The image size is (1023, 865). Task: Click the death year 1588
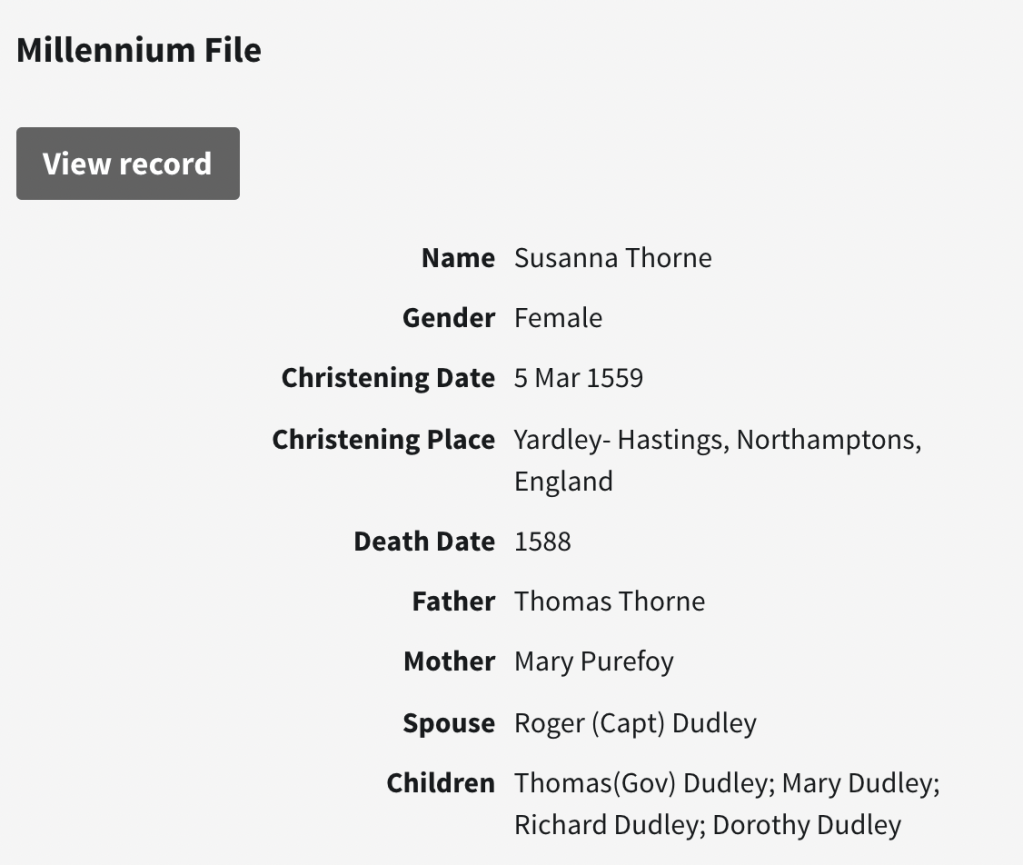(542, 542)
